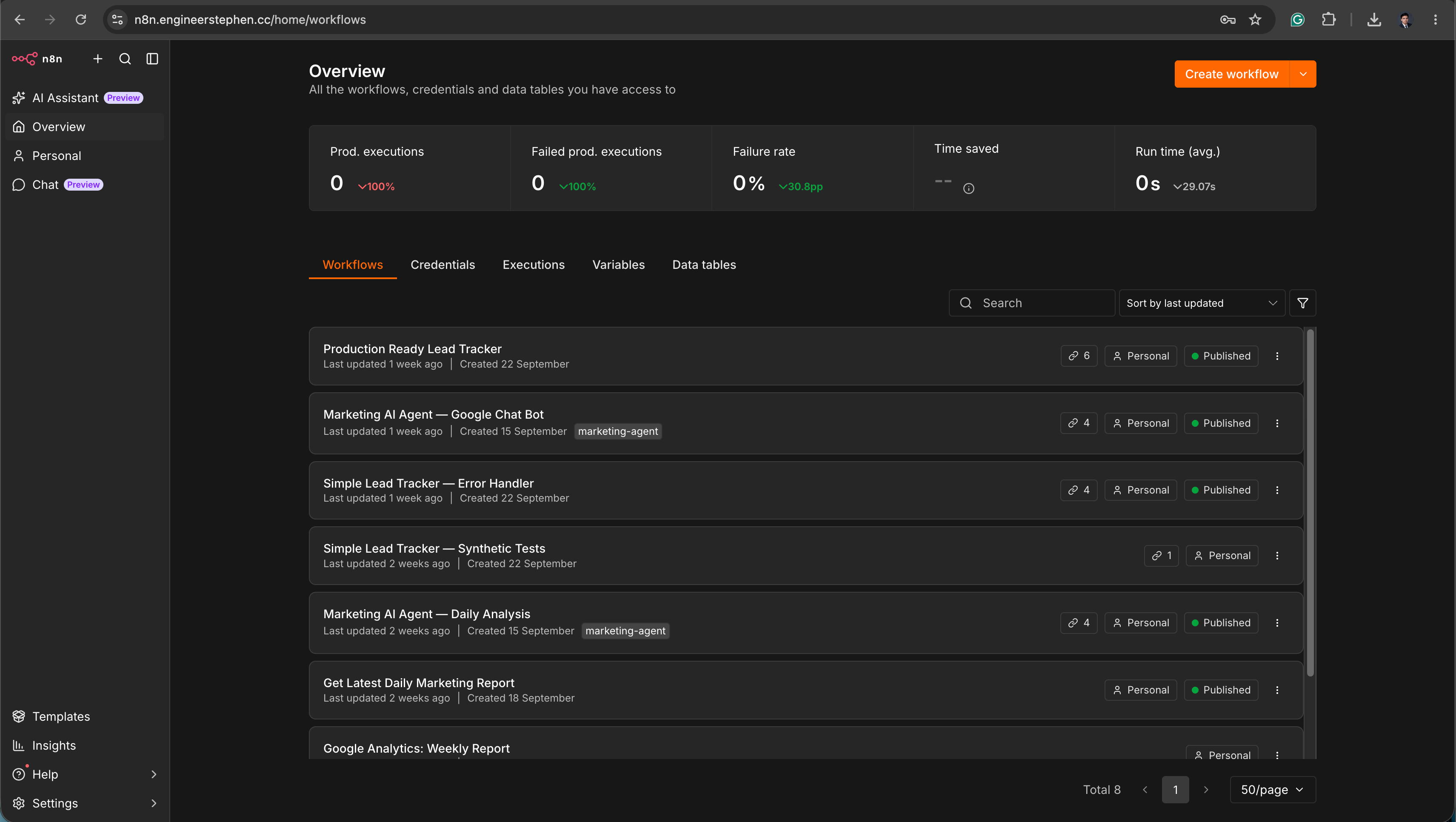The height and width of the screenshot is (822, 1456).
Task: Expand the Create workflow dropdown arrow
Action: pyautogui.click(x=1303, y=74)
